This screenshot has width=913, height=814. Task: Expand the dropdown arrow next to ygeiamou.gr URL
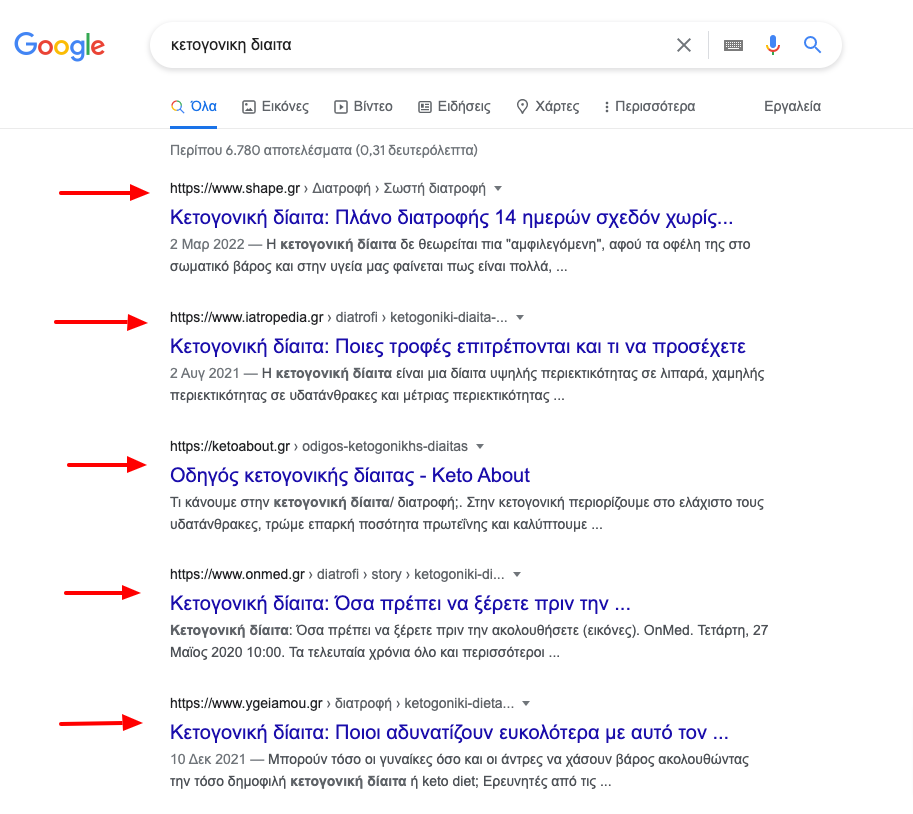pyautogui.click(x=526, y=704)
